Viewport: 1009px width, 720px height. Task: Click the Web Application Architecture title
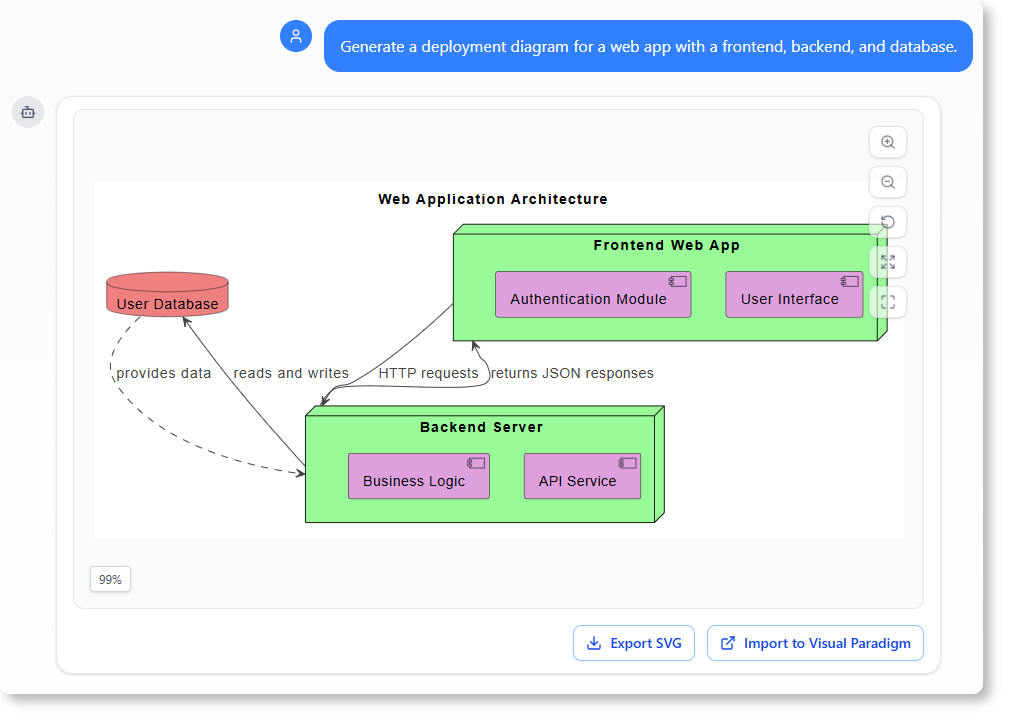tap(492, 199)
